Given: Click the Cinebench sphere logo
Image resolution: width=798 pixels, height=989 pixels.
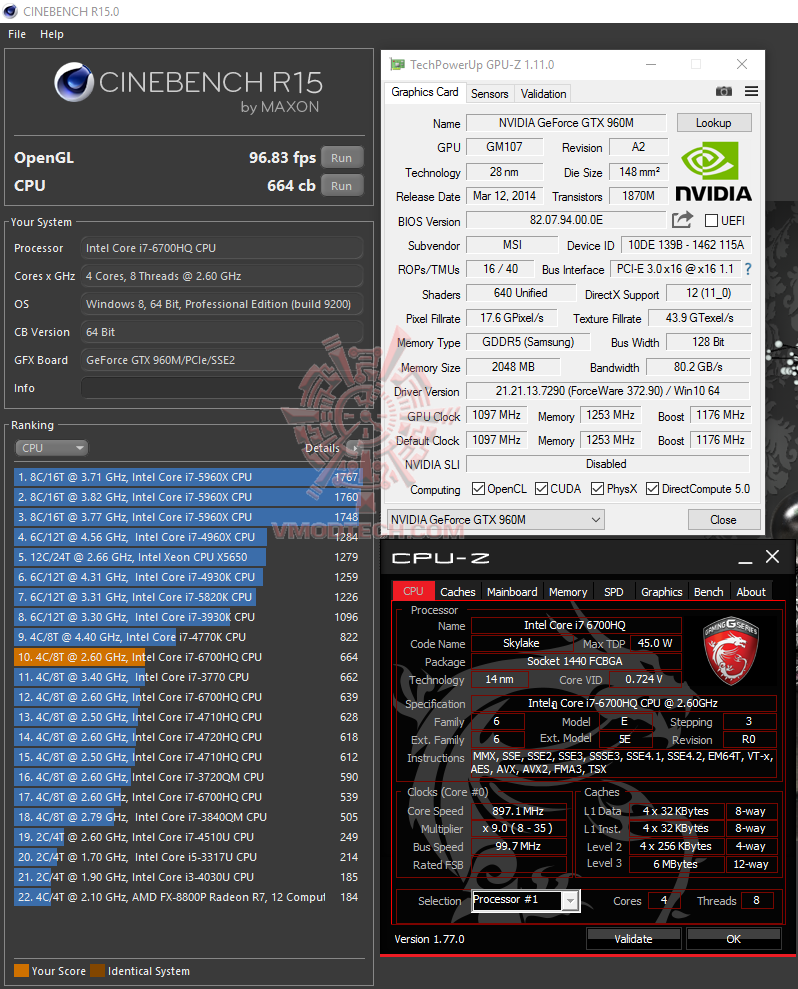Looking at the screenshot, I should click(x=74, y=83).
